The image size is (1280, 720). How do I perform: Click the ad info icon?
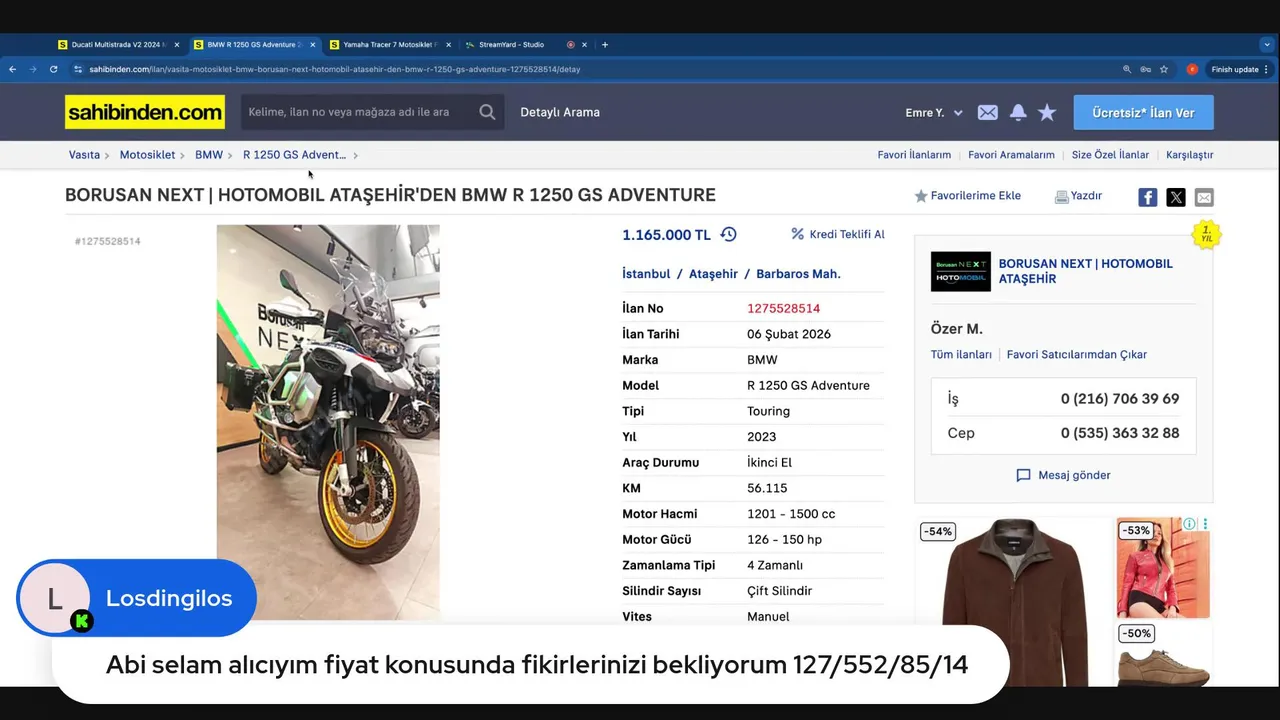pos(1190,524)
